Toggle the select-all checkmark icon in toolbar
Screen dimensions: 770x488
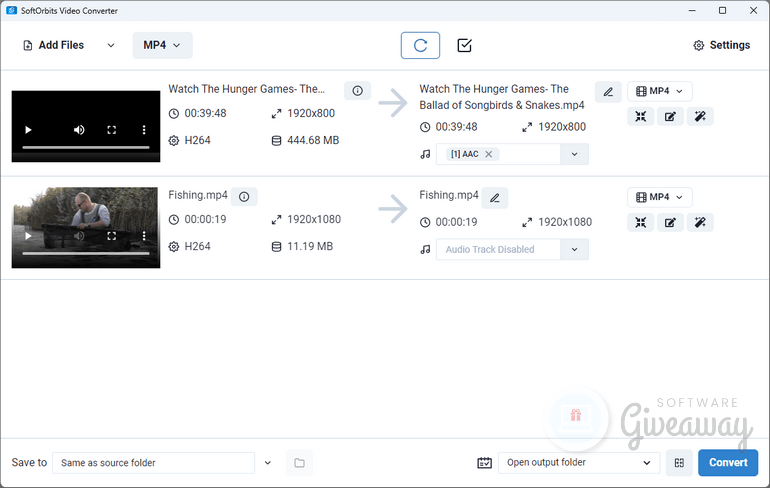click(x=465, y=45)
